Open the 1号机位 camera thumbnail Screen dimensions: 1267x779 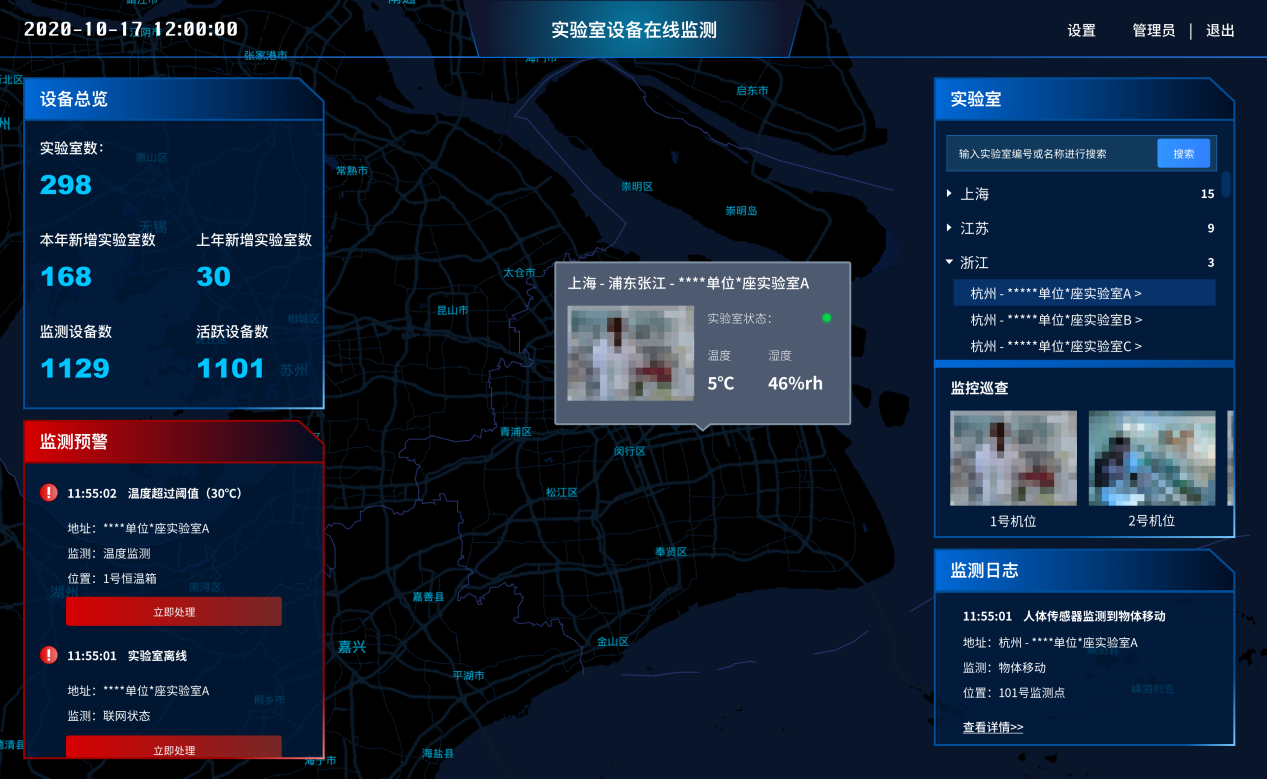pyautogui.click(x=1013, y=458)
